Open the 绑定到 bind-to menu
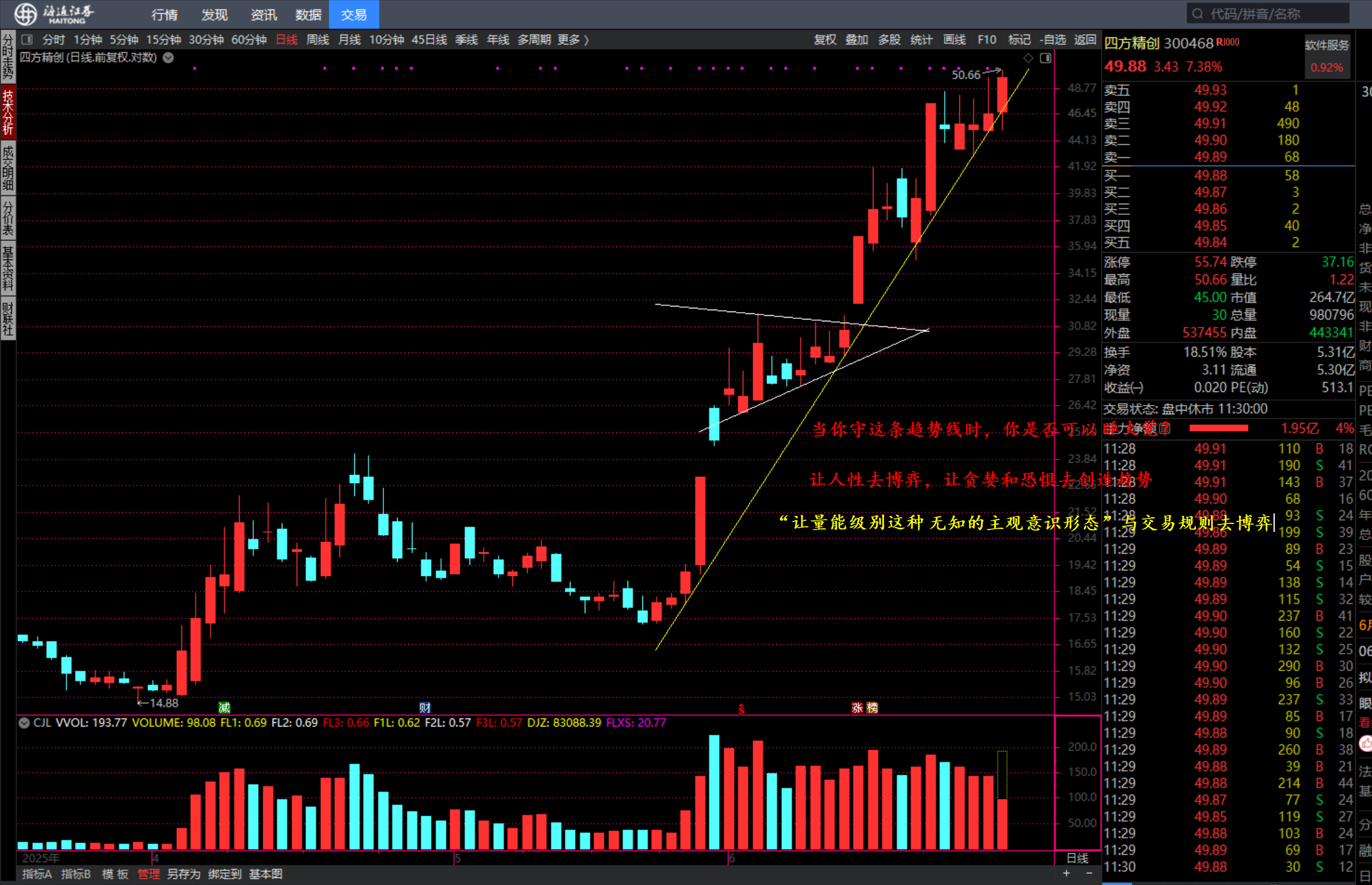The height and width of the screenshot is (885, 1372). click(x=225, y=874)
